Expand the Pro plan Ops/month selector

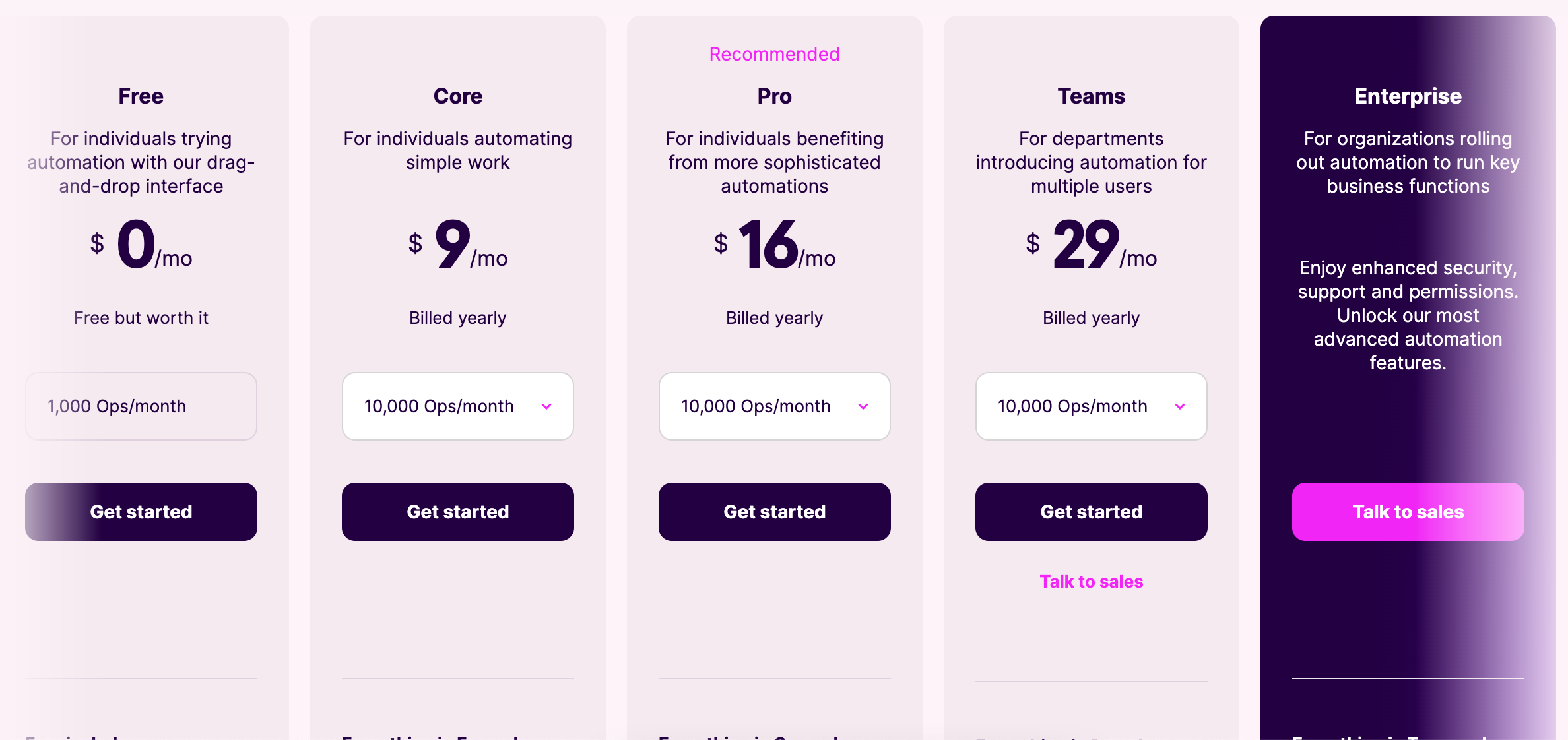point(774,406)
